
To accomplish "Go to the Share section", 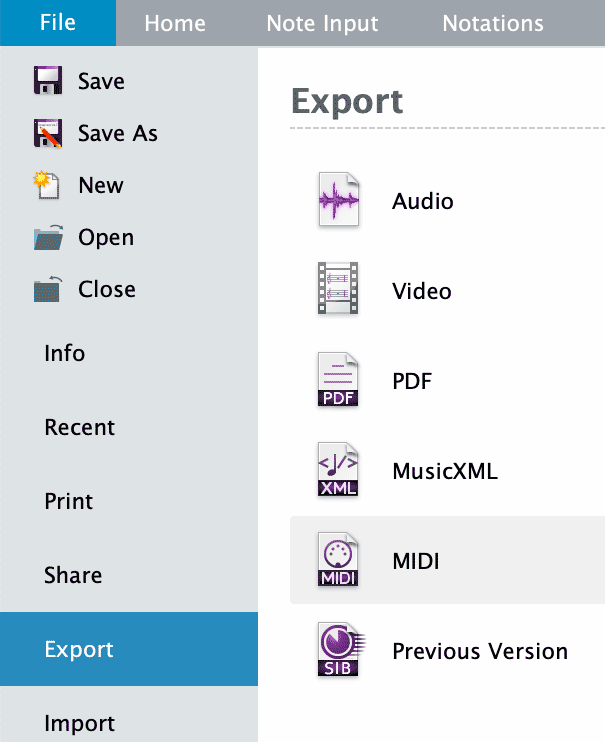I will tap(73, 575).
